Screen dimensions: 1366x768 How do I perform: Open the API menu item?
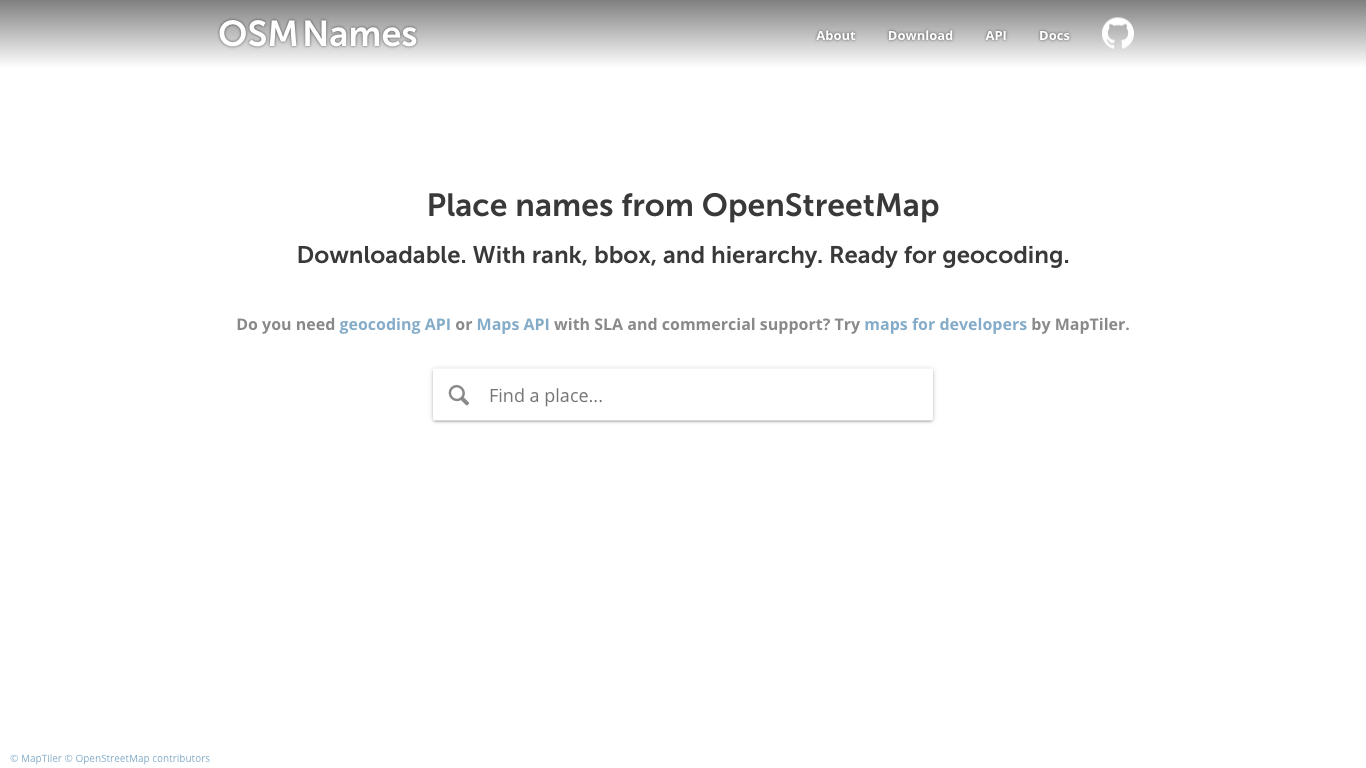point(996,35)
